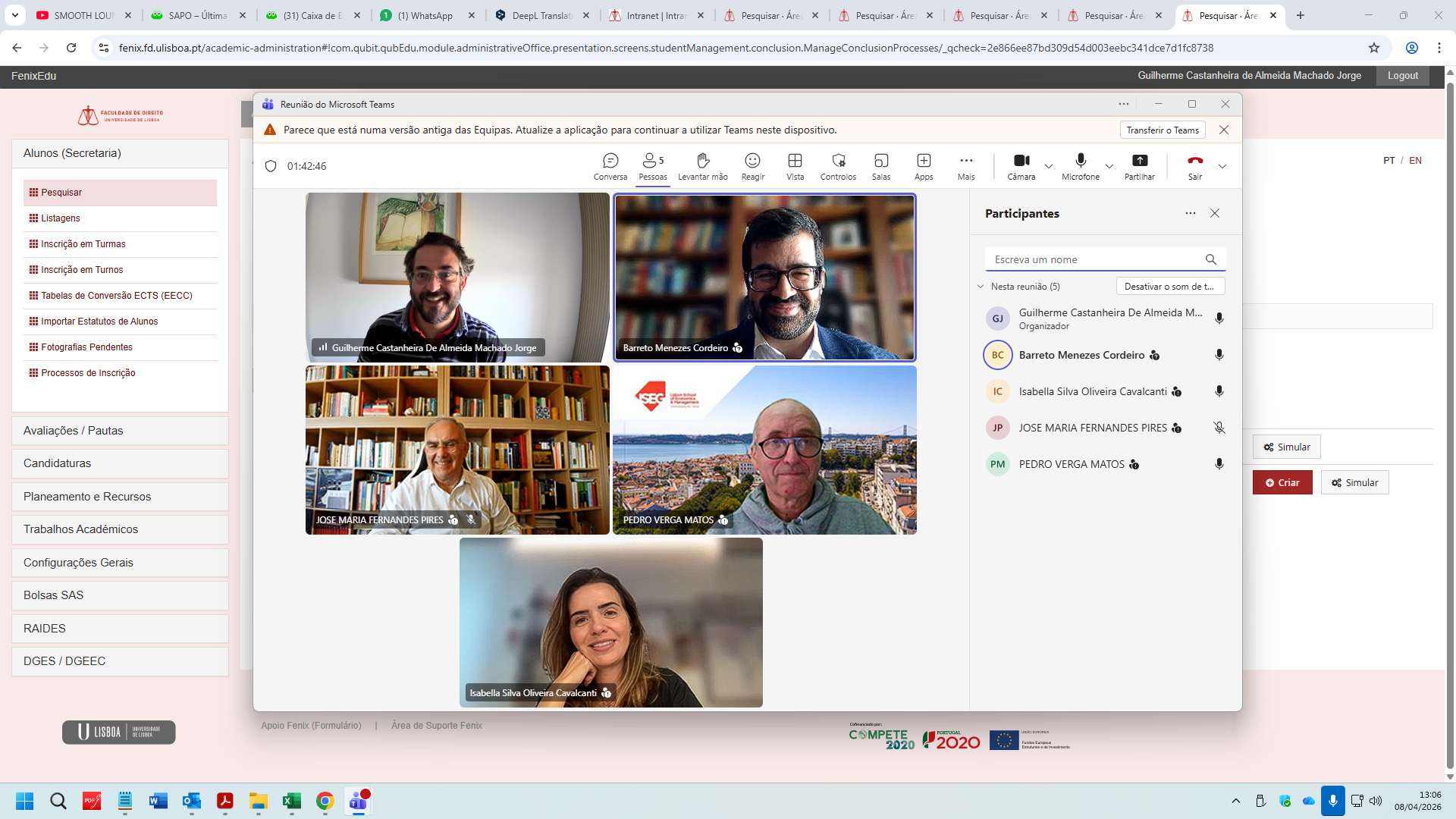Click the Desativar o som button
The image size is (1456, 819).
coord(1169,287)
